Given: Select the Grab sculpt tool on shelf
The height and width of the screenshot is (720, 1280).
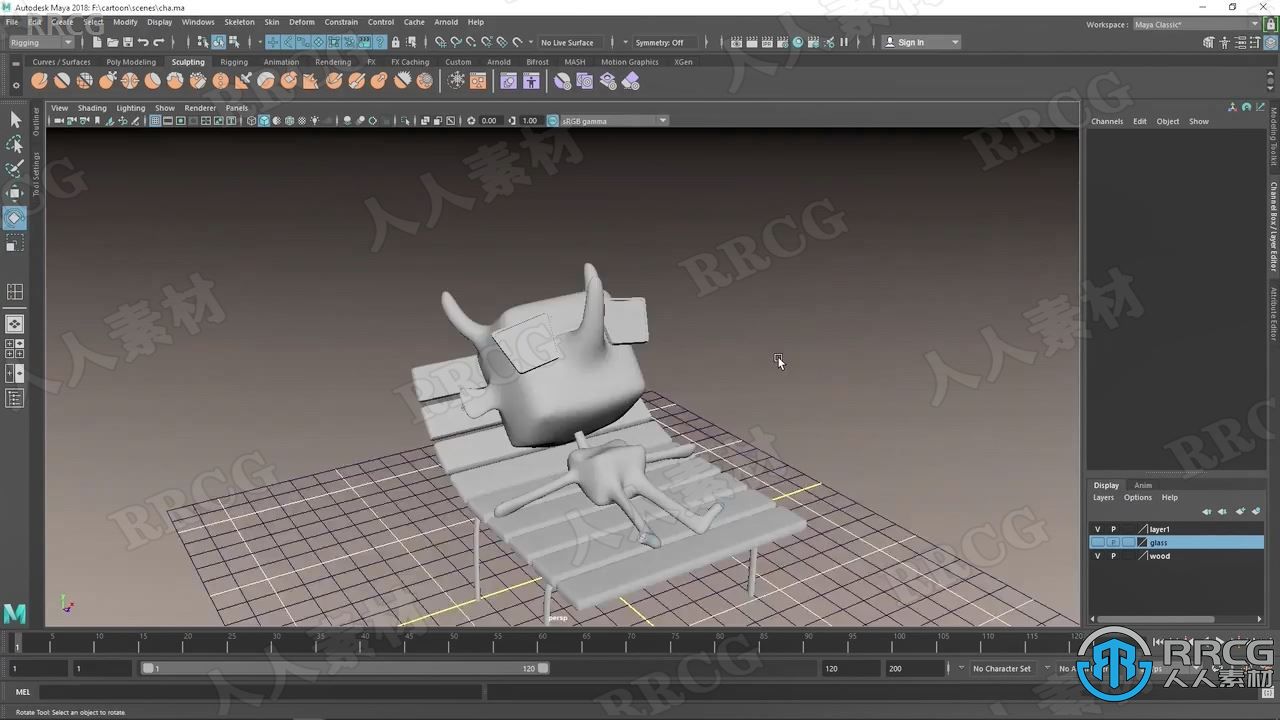Looking at the screenshot, I should (x=107, y=81).
